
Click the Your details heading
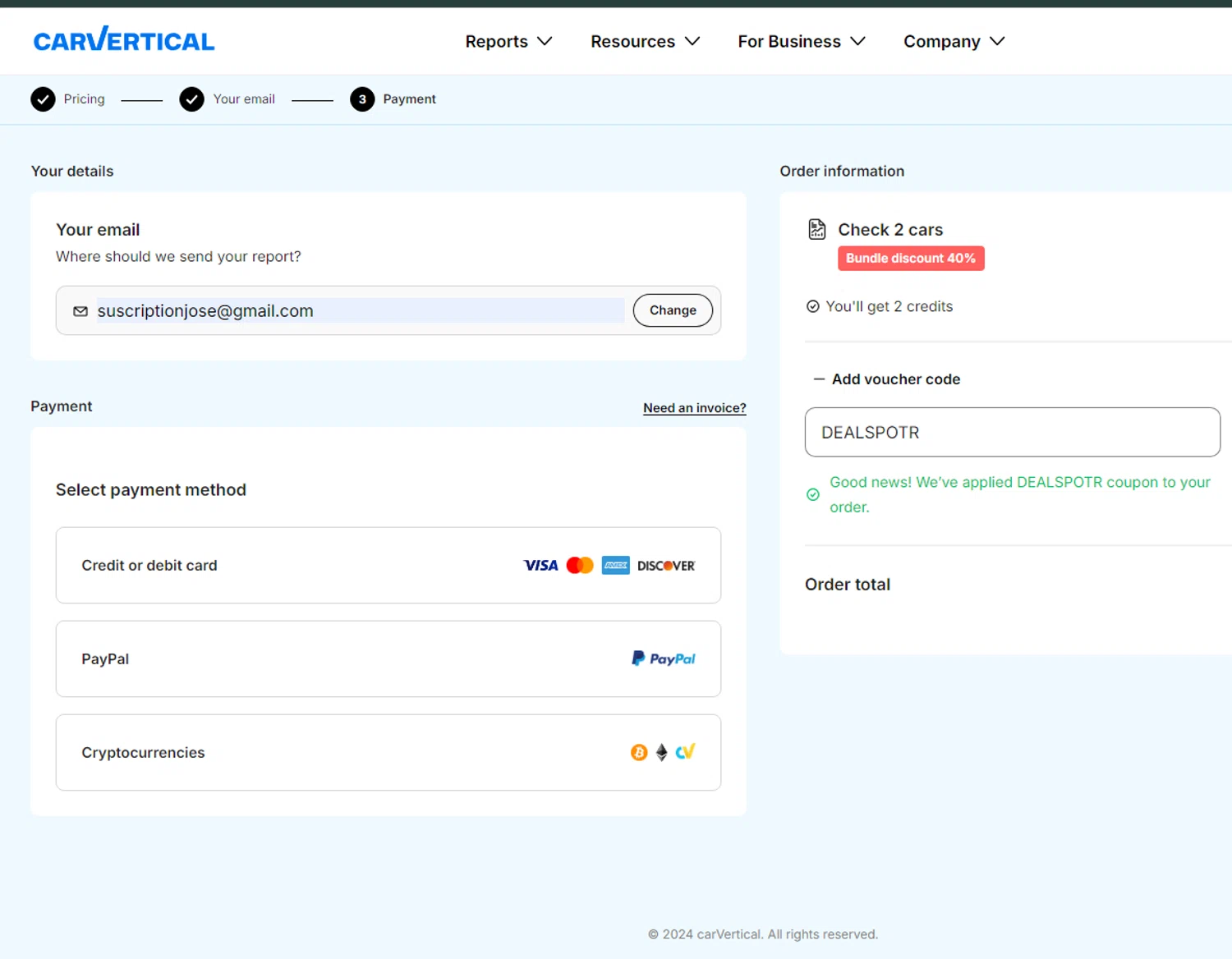[72, 171]
